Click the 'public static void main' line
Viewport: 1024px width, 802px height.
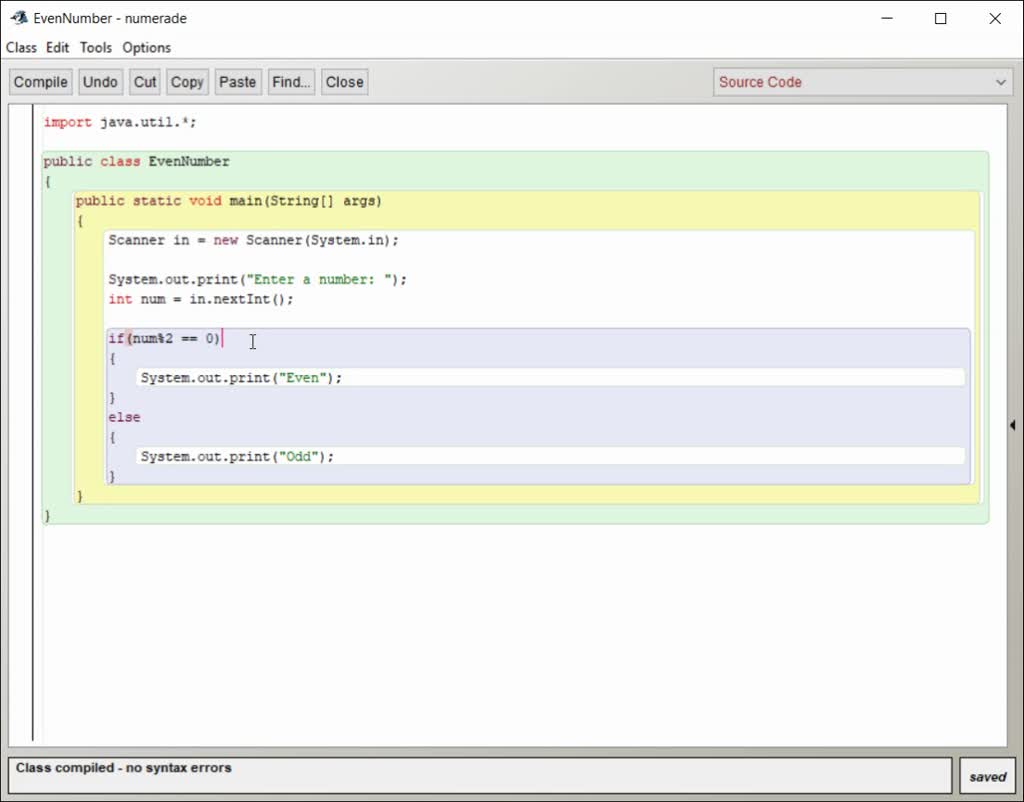[229, 201]
